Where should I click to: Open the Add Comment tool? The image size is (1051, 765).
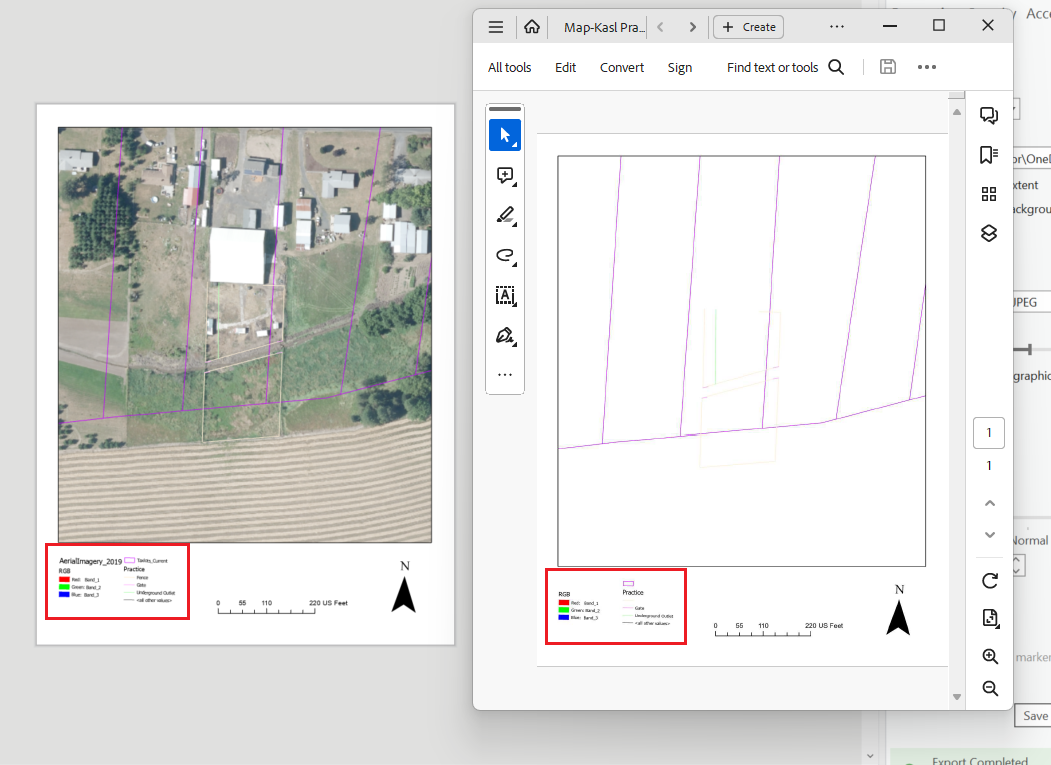505,175
